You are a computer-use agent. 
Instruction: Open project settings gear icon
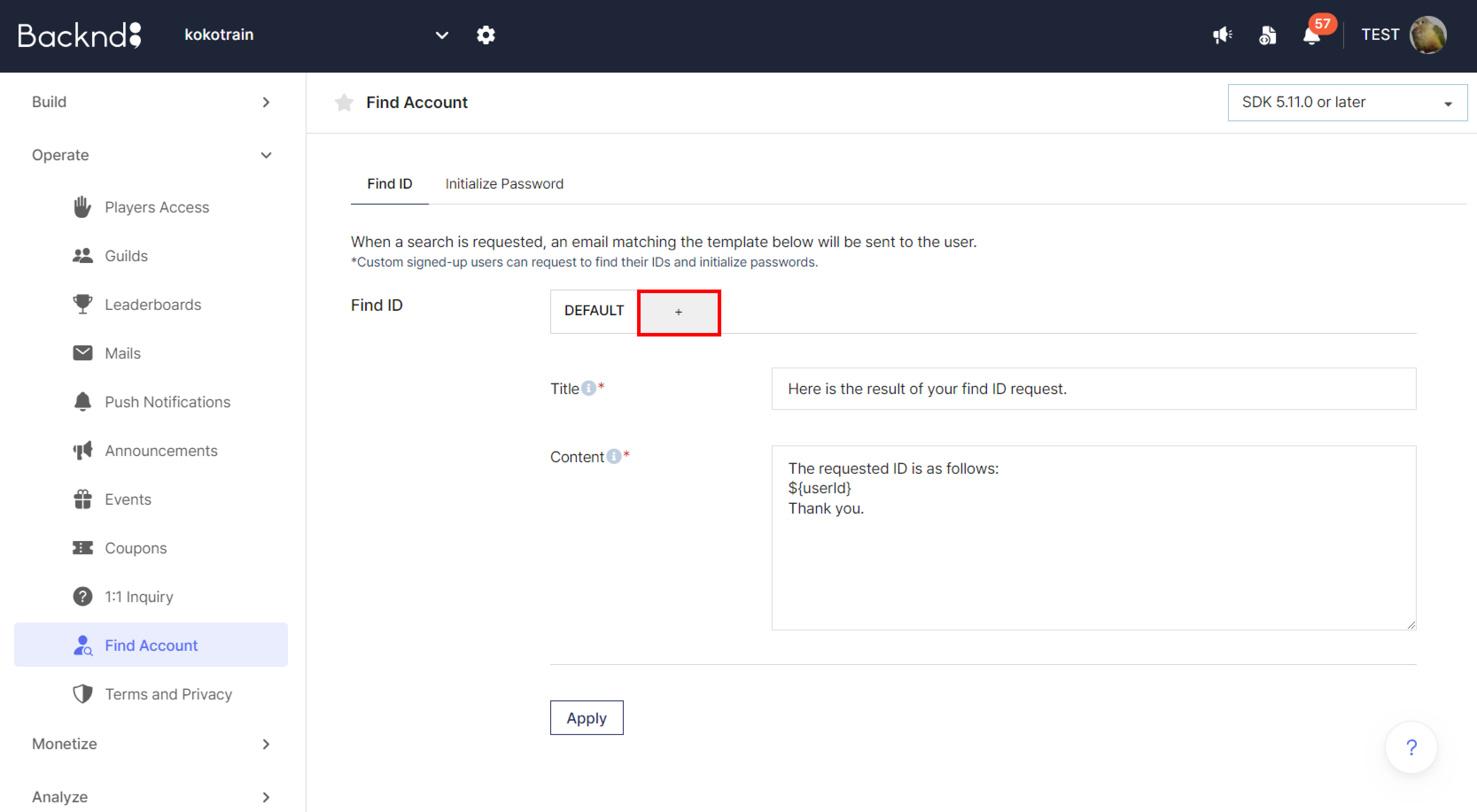point(486,35)
